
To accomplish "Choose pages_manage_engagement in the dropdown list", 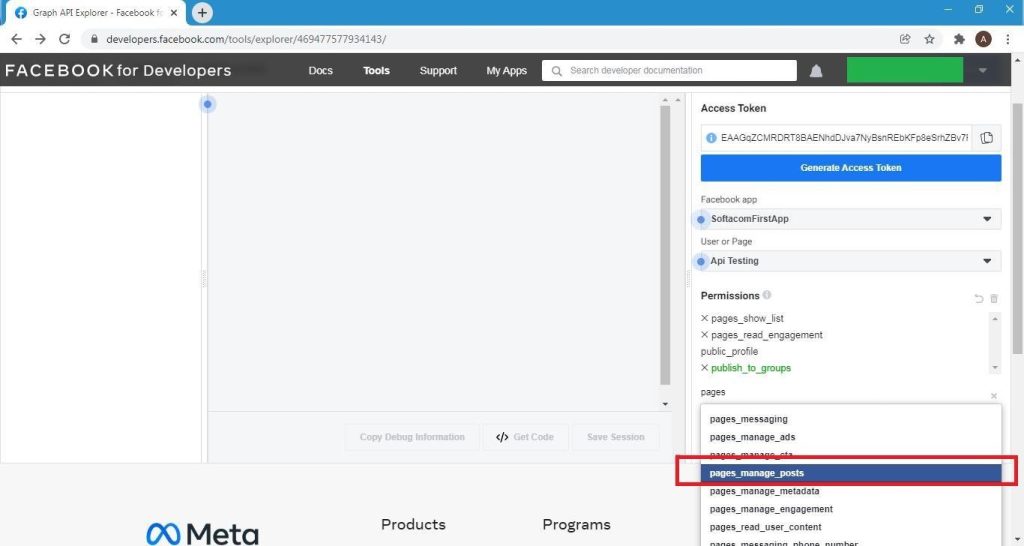I will (770, 509).
